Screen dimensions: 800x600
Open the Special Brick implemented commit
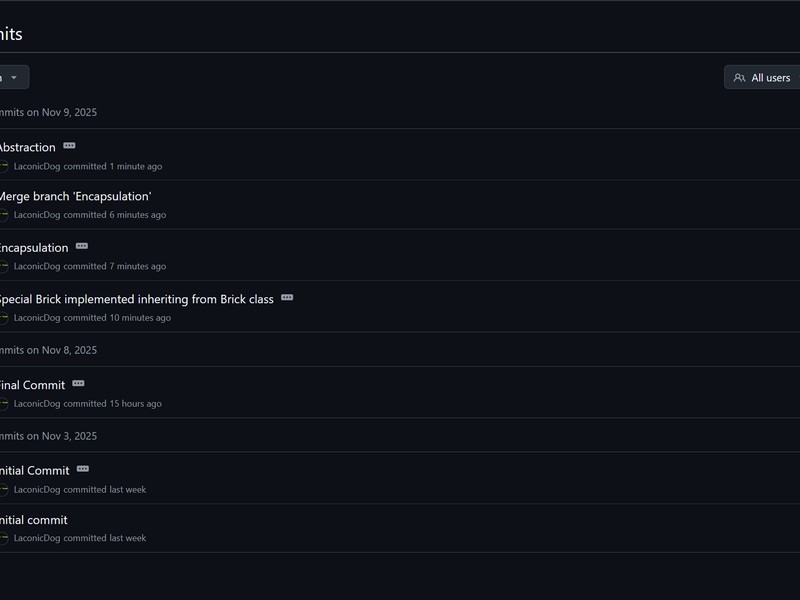click(136, 299)
